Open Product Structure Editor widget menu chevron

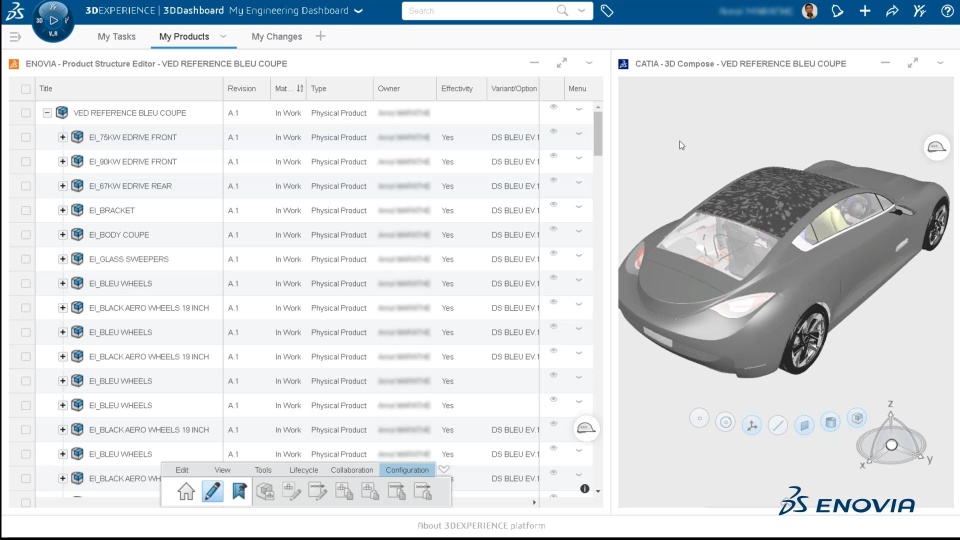coord(589,63)
